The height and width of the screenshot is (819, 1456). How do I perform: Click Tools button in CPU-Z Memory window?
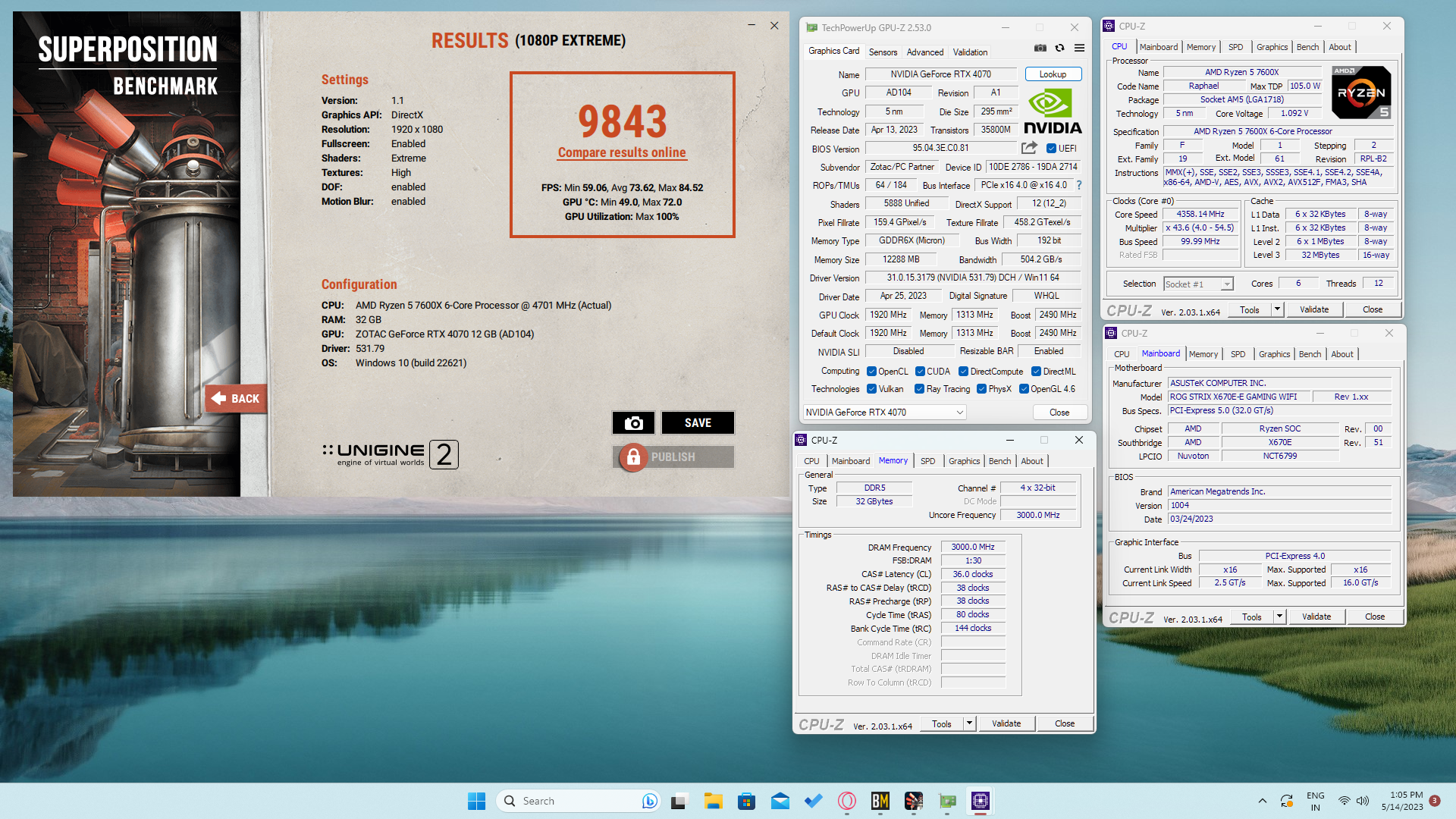942,723
